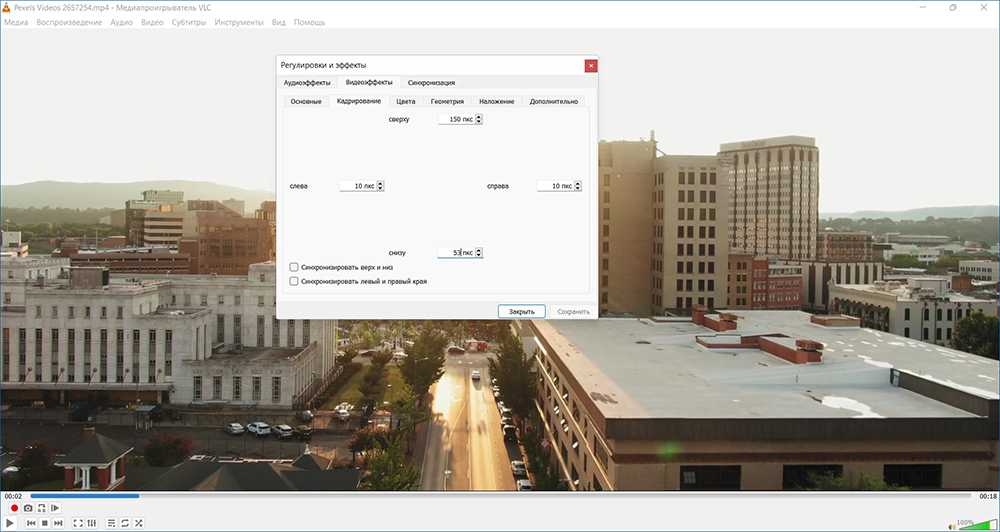Adjust the справа crop spinner arrows
Image resolution: width=1000 pixels, height=532 pixels.
point(578,186)
